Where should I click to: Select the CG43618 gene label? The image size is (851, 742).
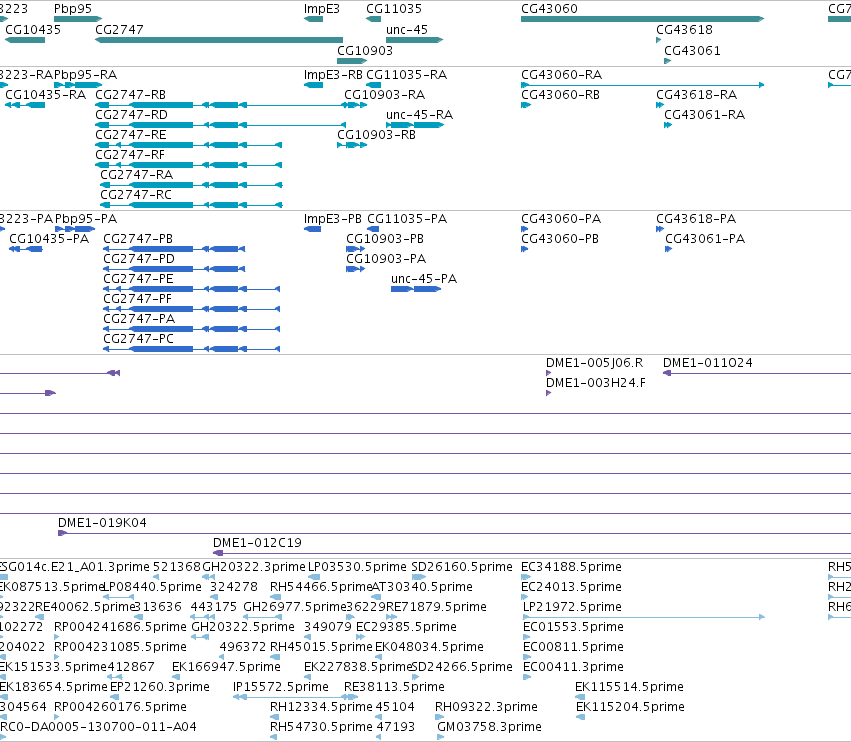(684, 30)
